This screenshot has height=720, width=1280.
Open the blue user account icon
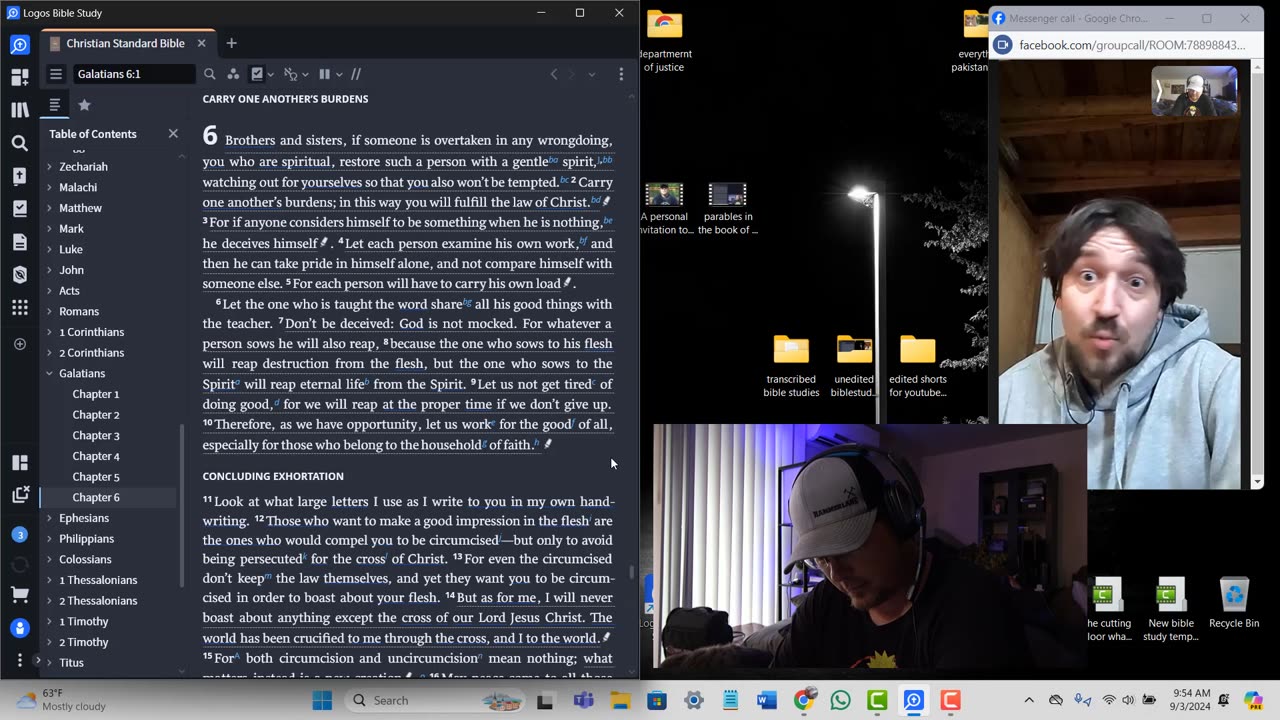click(20, 628)
